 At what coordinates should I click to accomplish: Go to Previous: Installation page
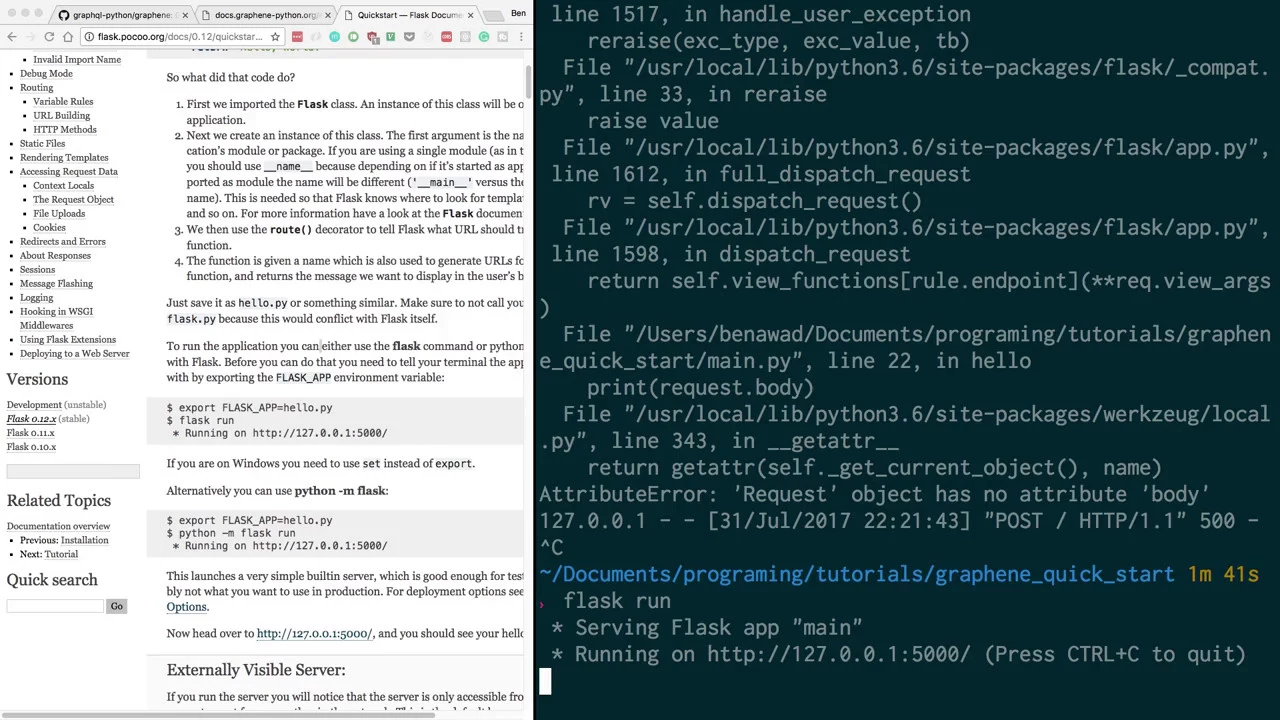(x=84, y=540)
